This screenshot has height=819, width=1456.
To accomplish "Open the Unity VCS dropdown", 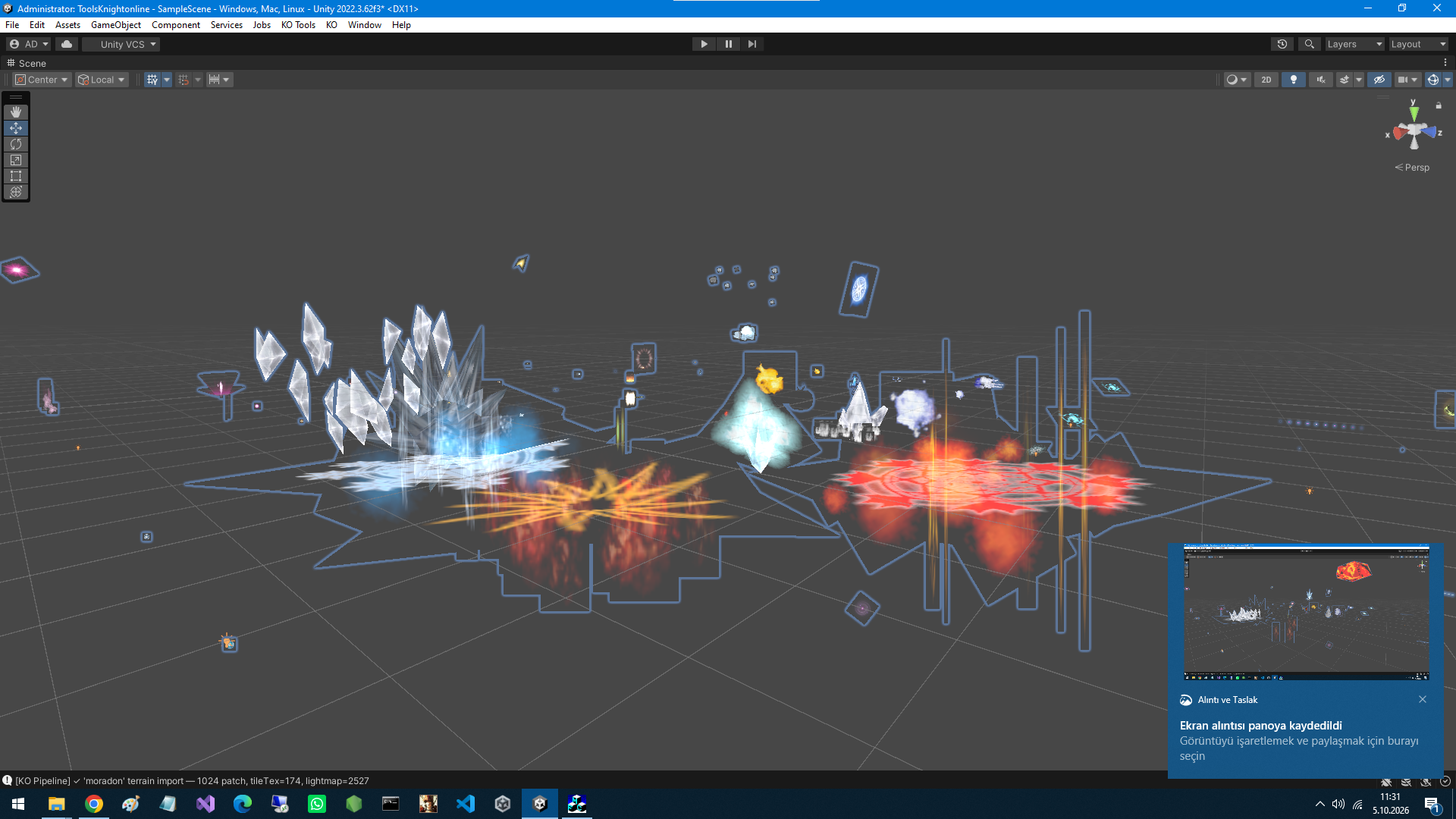I will click(121, 44).
